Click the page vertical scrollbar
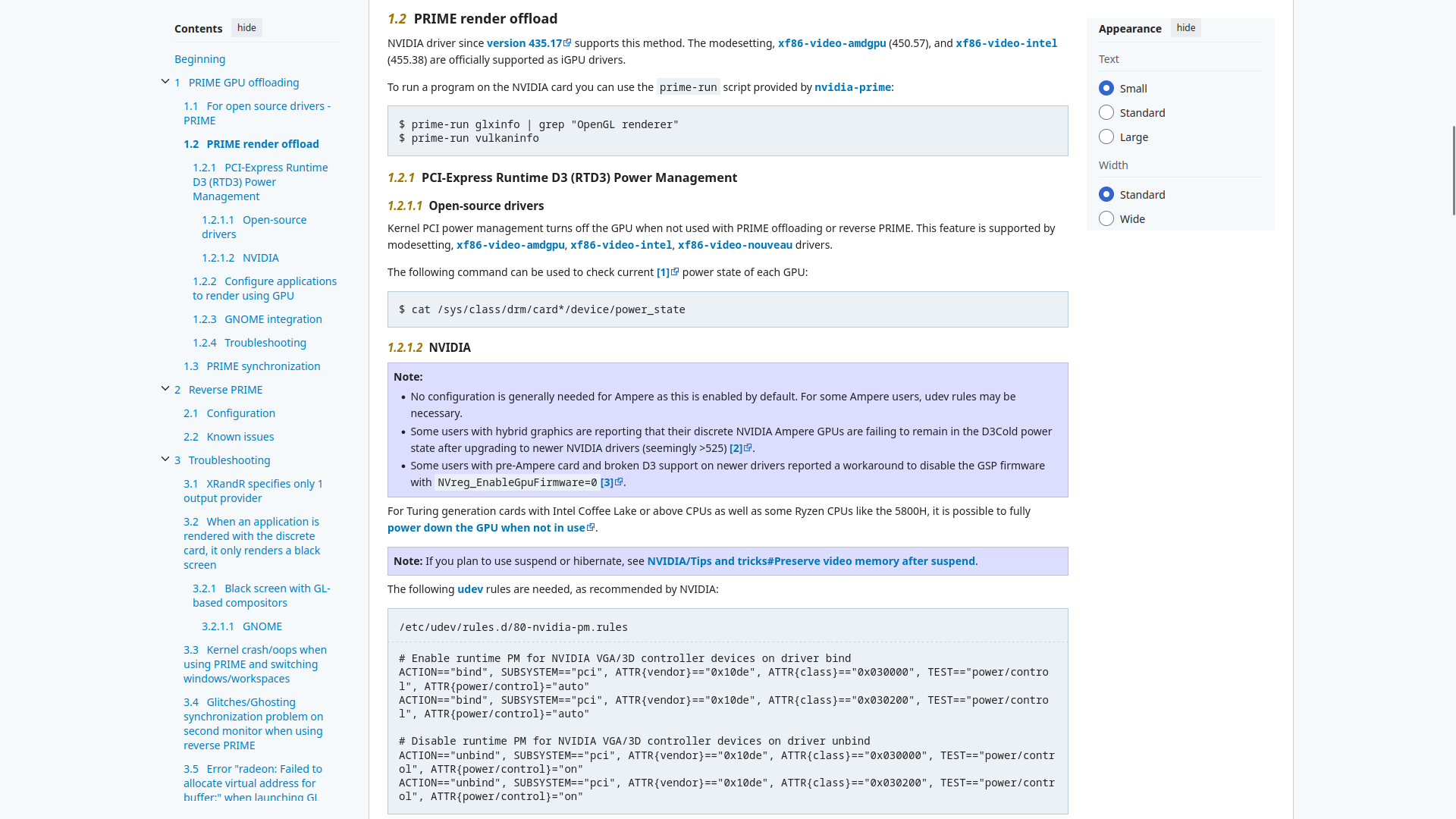Image resolution: width=1456 pixels, height=819 pixels. coord(1453,171)
